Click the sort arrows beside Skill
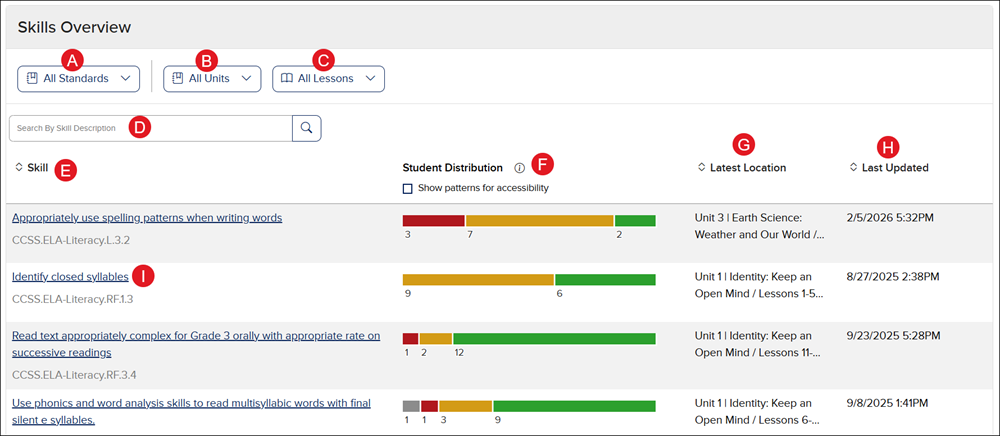The image size is (1000, 436). click(x=19, y=167)
